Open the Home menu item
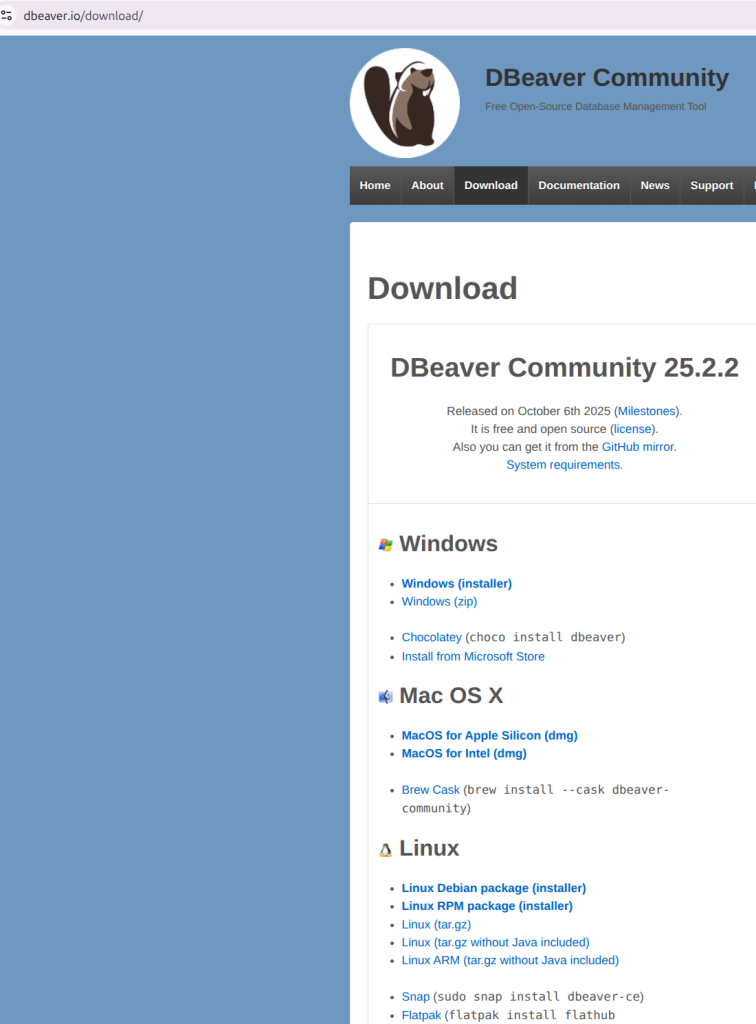 [375, 185]
